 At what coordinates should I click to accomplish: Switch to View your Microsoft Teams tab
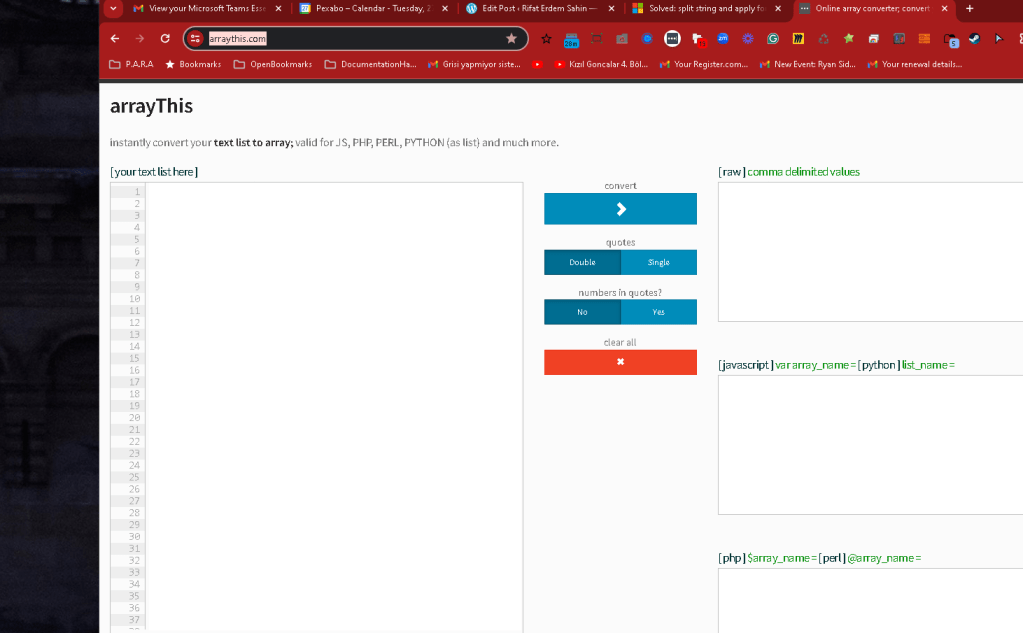click(x=207, y=8)
